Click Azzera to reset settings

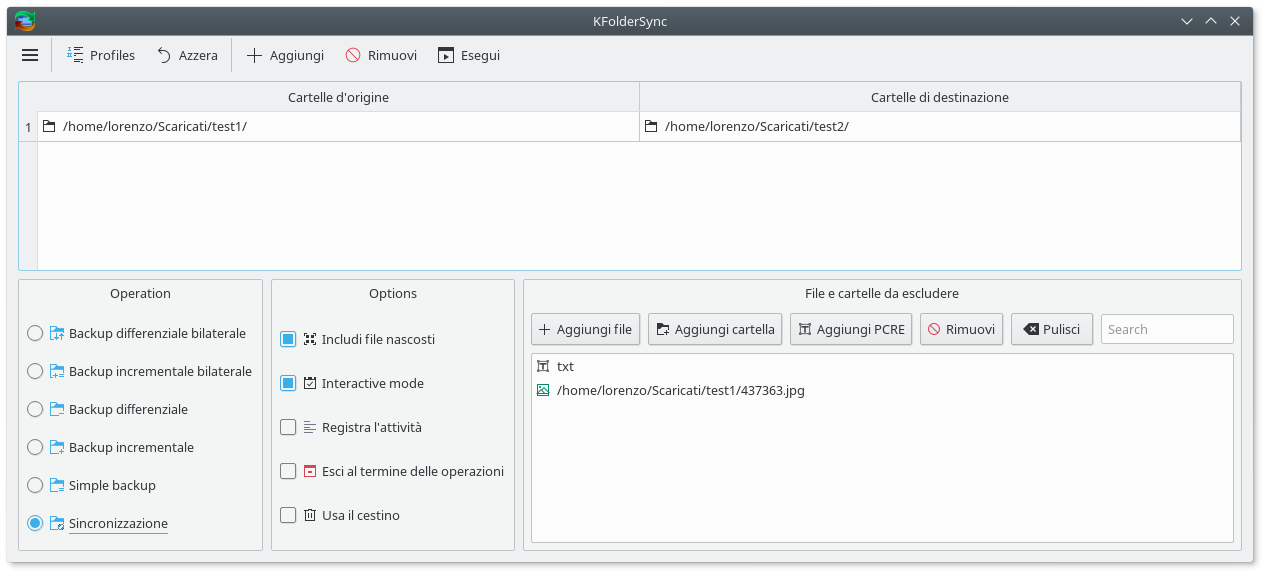pyautogui.click(x=187, y=56)
